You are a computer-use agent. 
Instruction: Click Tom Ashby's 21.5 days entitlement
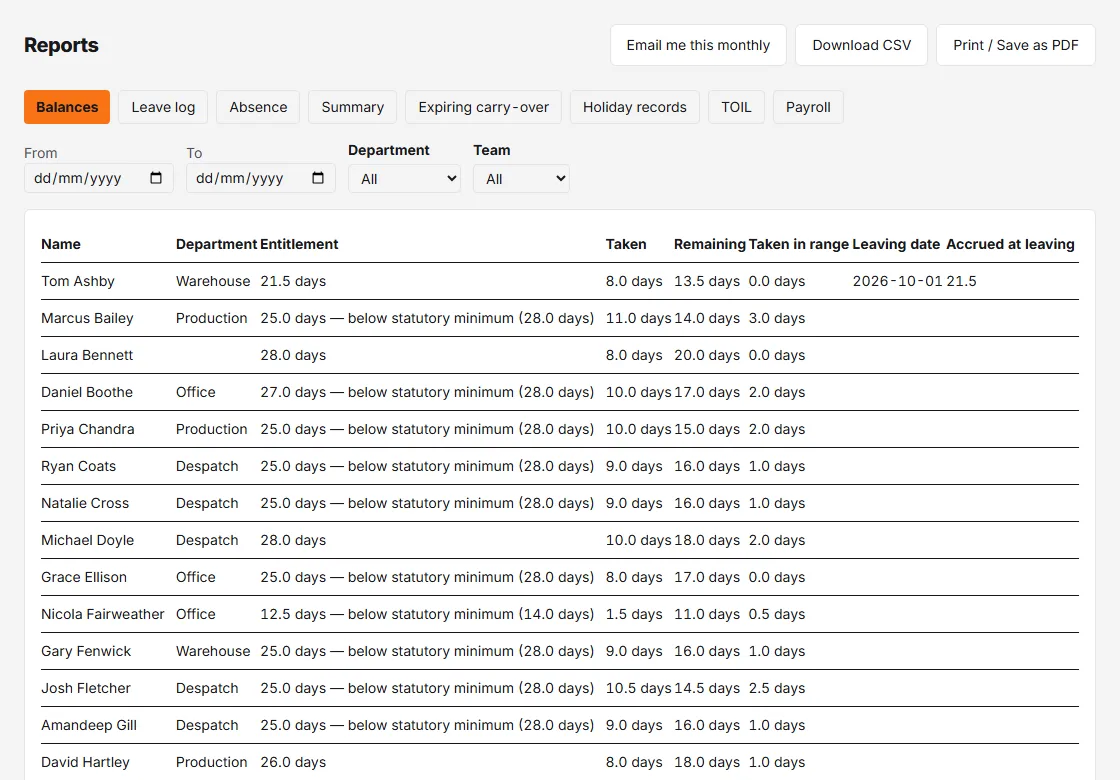pyautogui.click(x=293, y=281)
